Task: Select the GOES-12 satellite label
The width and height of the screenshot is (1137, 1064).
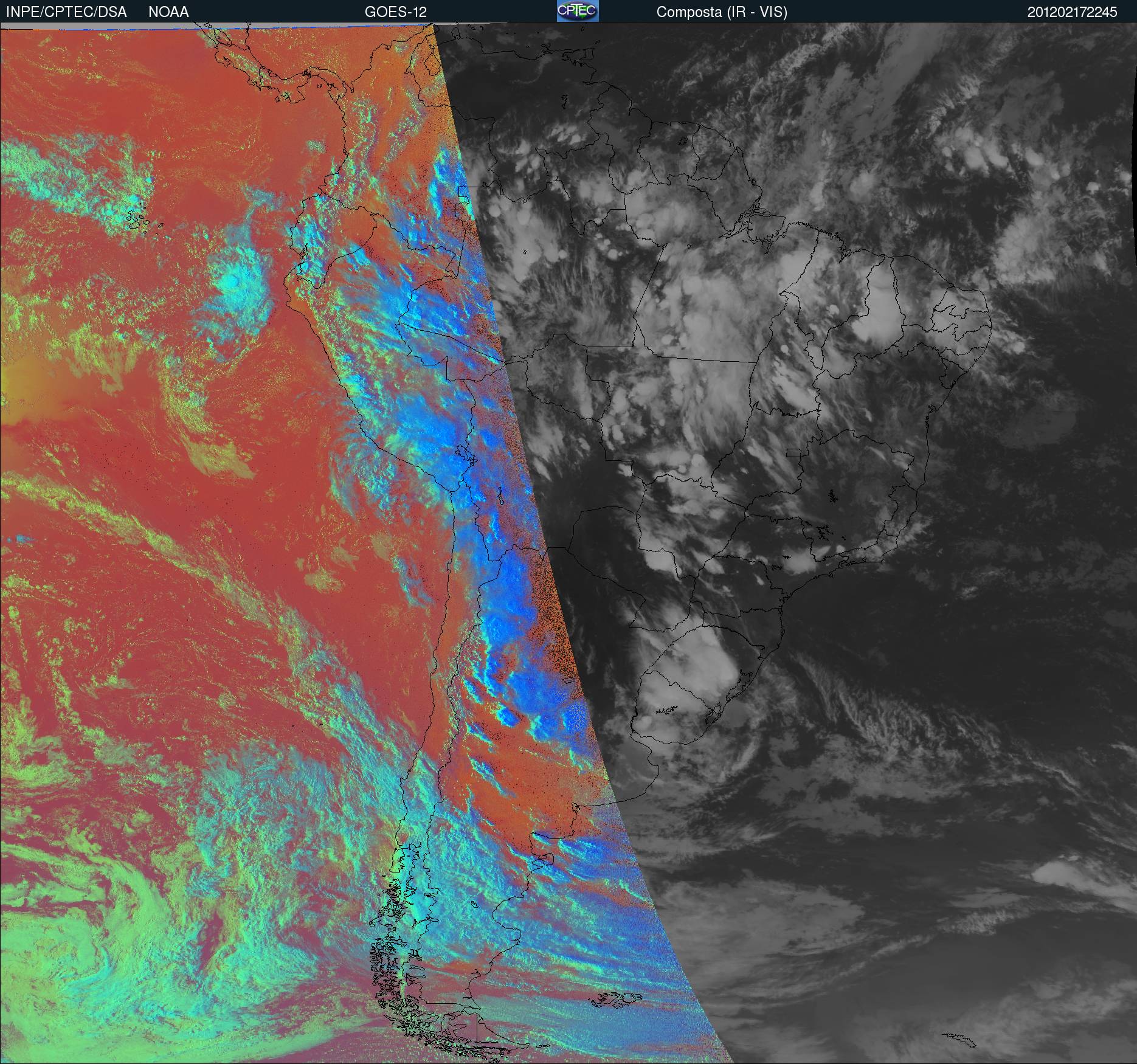Action: click(395, 12)
